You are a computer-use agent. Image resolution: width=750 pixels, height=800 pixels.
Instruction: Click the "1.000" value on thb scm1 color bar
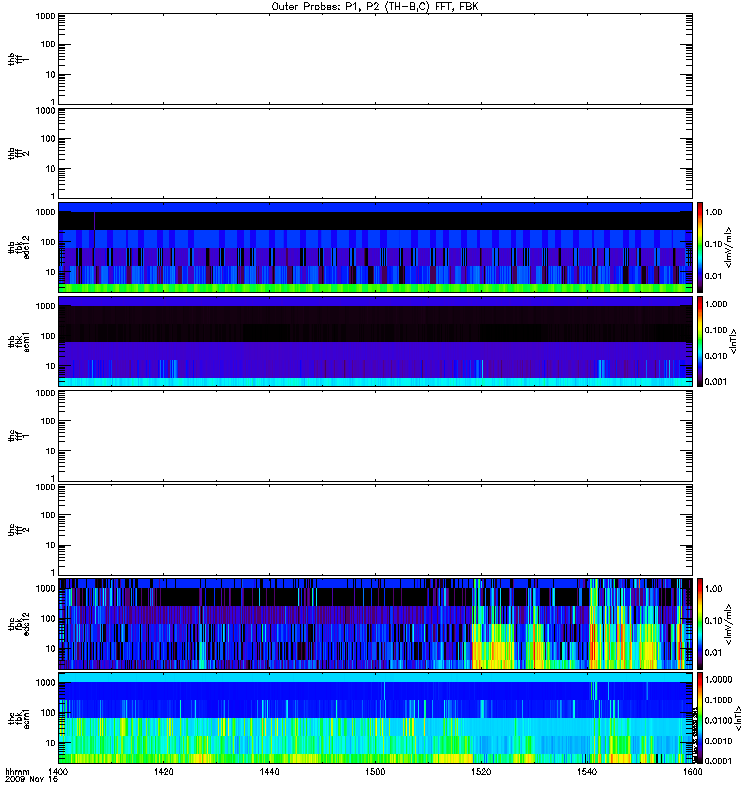(716, 304)
